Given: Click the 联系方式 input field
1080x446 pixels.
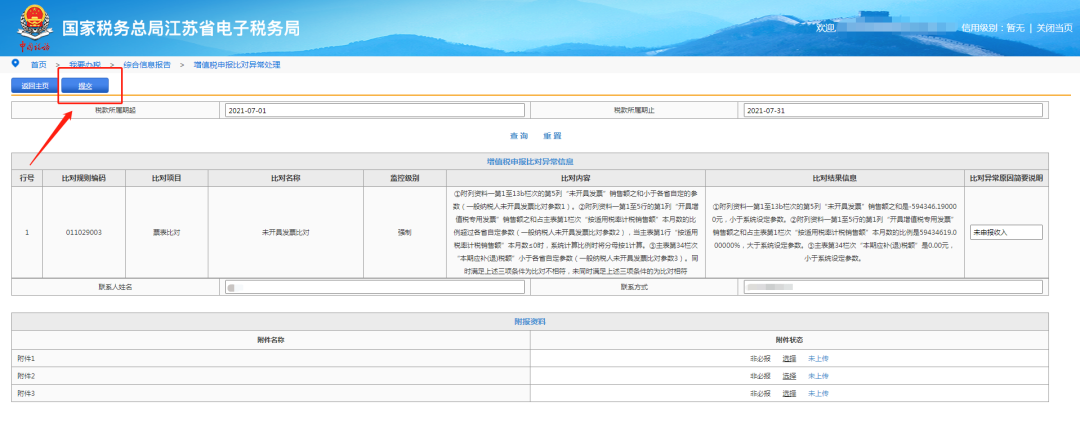Looking at the screenshot, I should point(893,287).
